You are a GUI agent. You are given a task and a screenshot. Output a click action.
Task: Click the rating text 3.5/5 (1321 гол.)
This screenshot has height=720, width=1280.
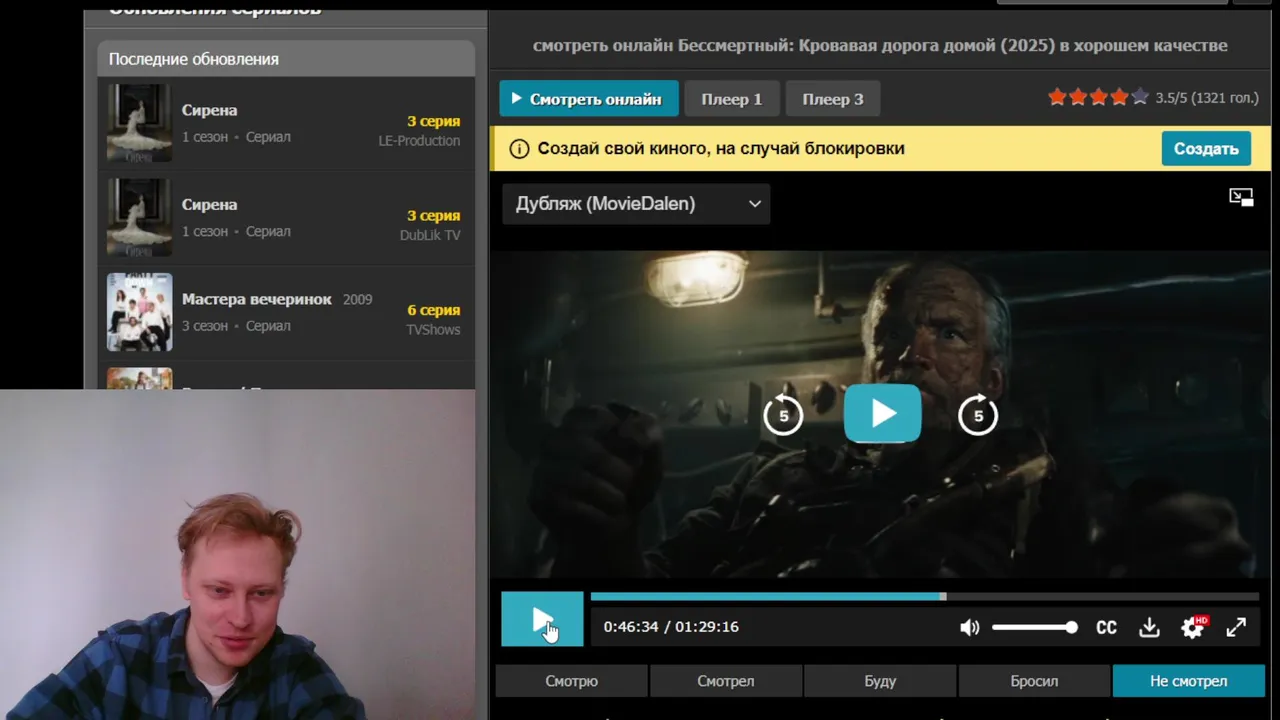click(1207, 98)
